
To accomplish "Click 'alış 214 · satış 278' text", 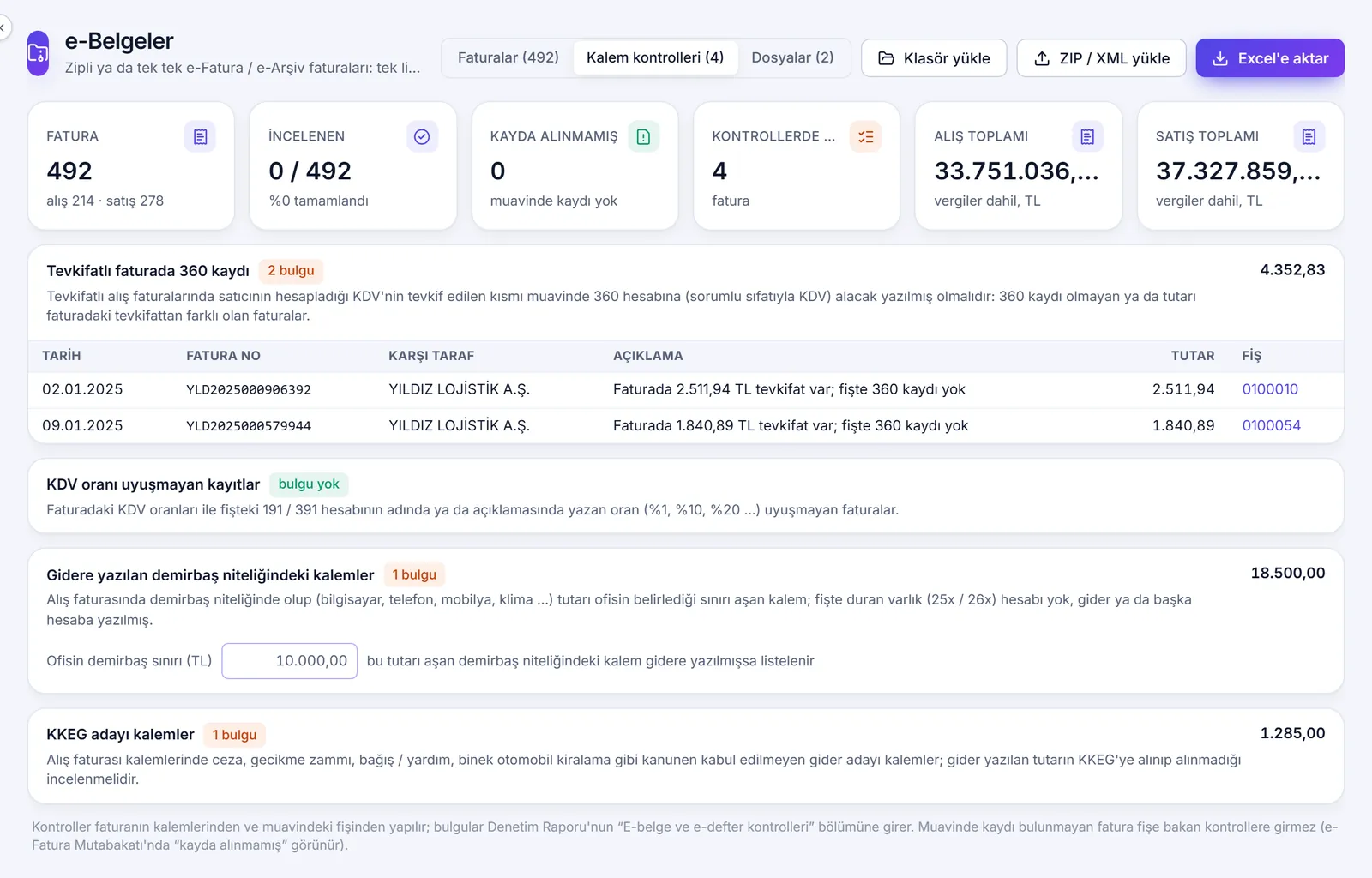I will click(x=105, y=201).
